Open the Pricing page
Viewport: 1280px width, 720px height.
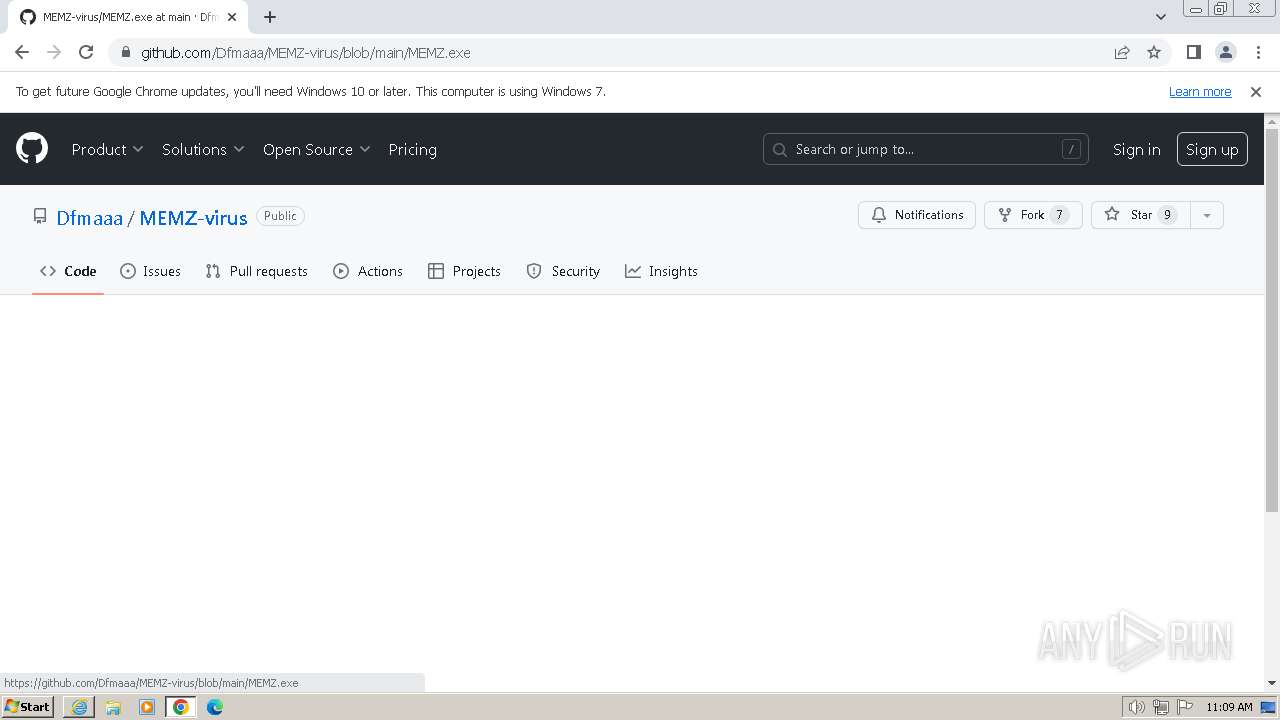412,149
